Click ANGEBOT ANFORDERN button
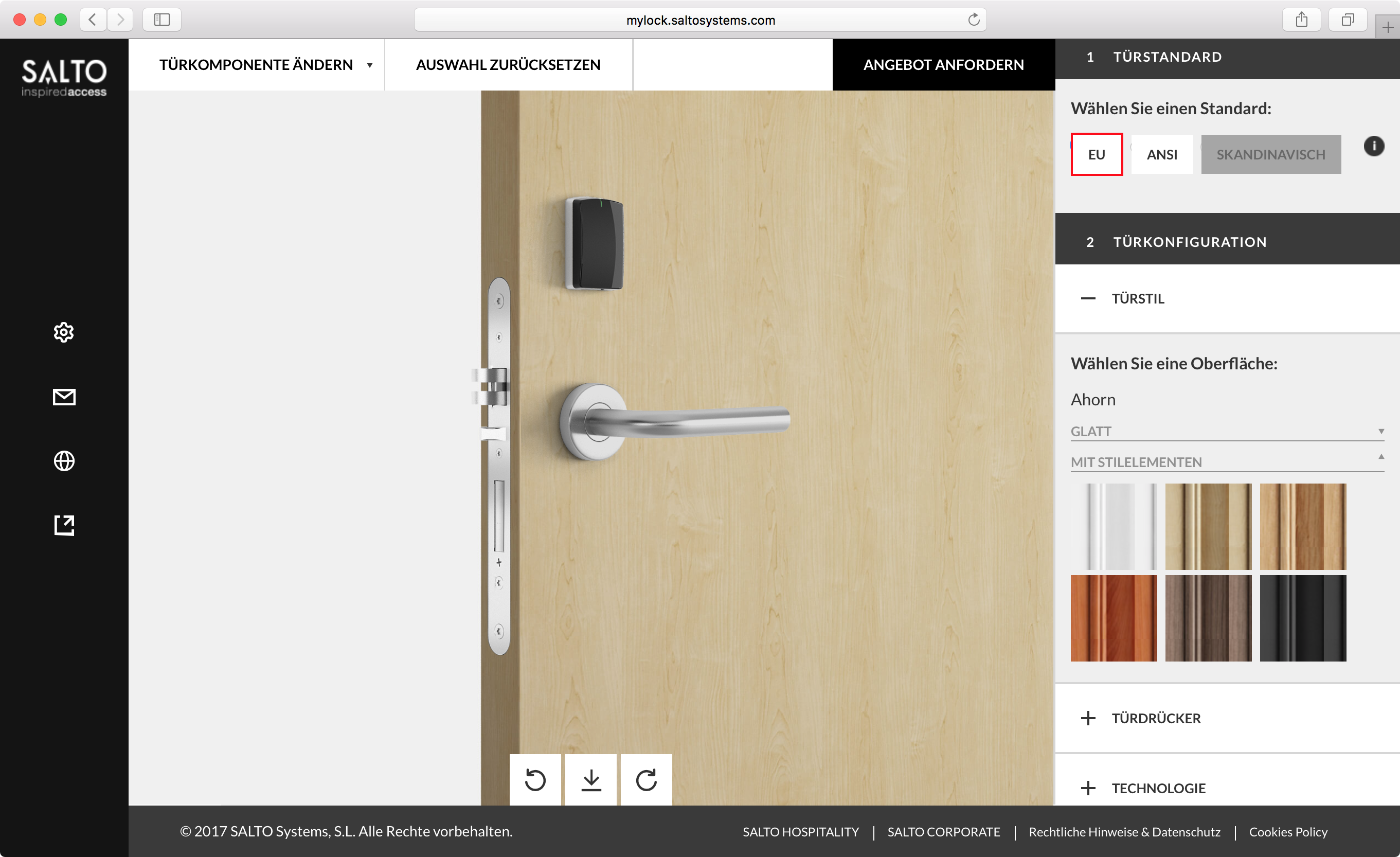The image size is (1400, 857). tap(944, 65)
